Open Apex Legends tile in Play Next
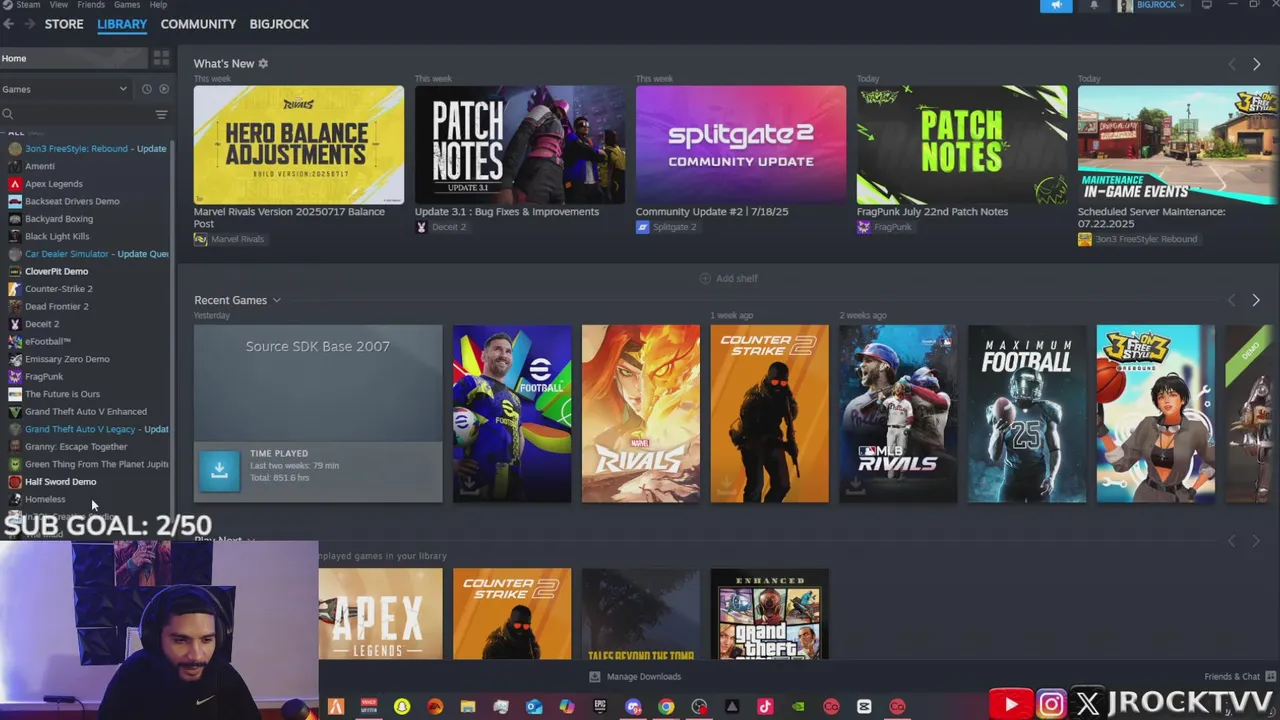The image size is (1280, 720). 380,614
